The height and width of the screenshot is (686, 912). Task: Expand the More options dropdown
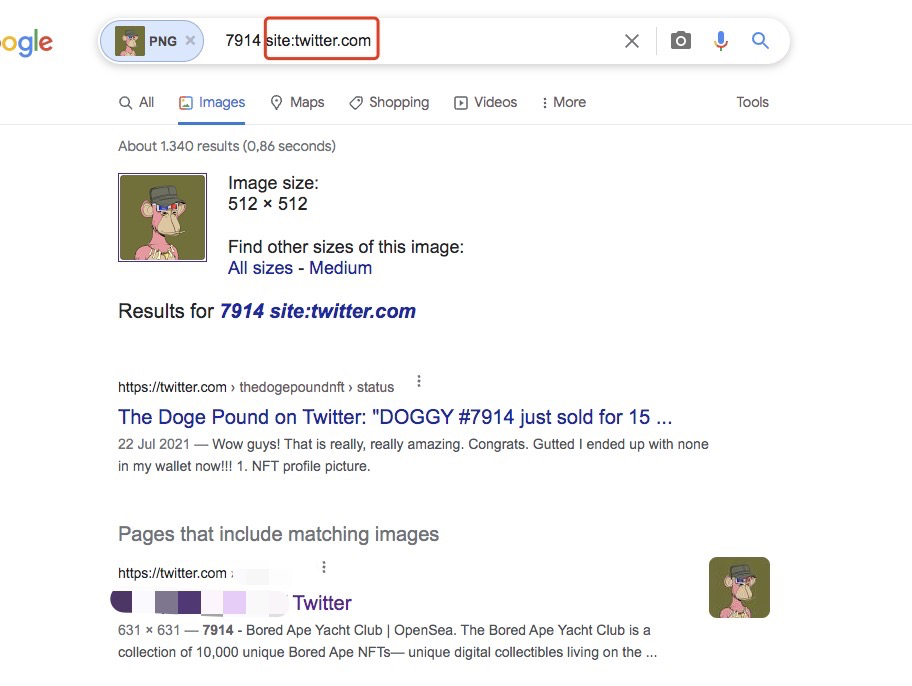(x=563, y=102)
